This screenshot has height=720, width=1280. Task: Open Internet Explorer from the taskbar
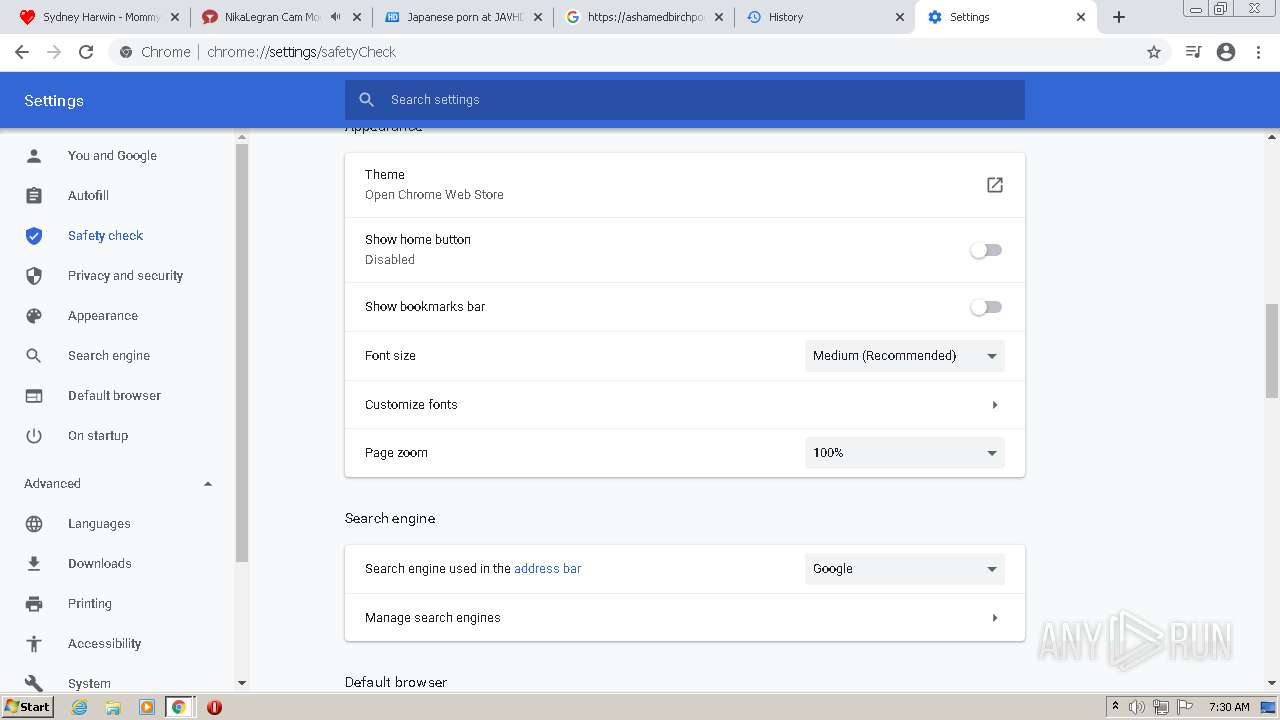click(80, 707)
